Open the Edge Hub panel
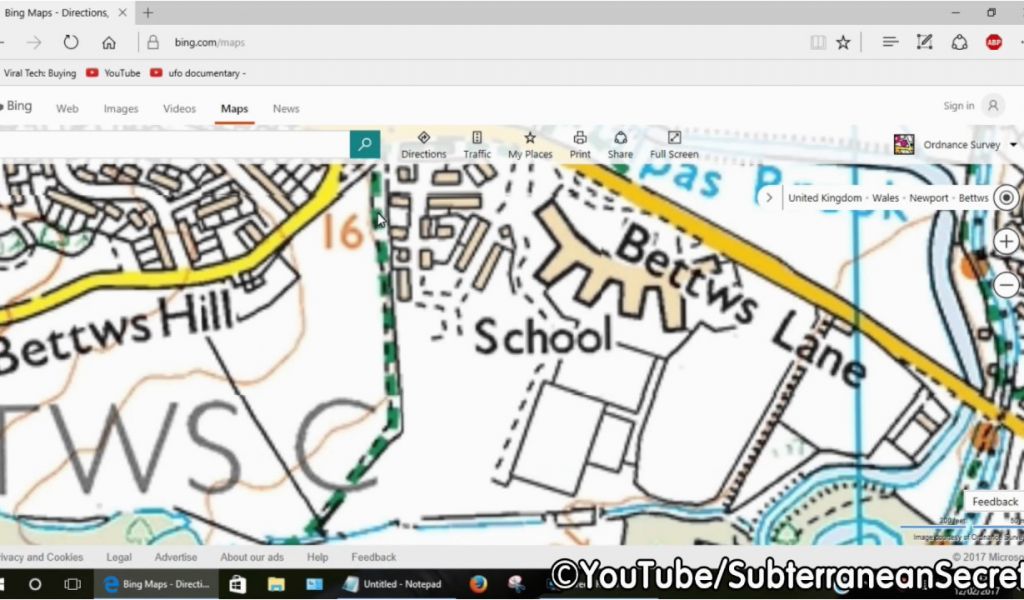 889,42
